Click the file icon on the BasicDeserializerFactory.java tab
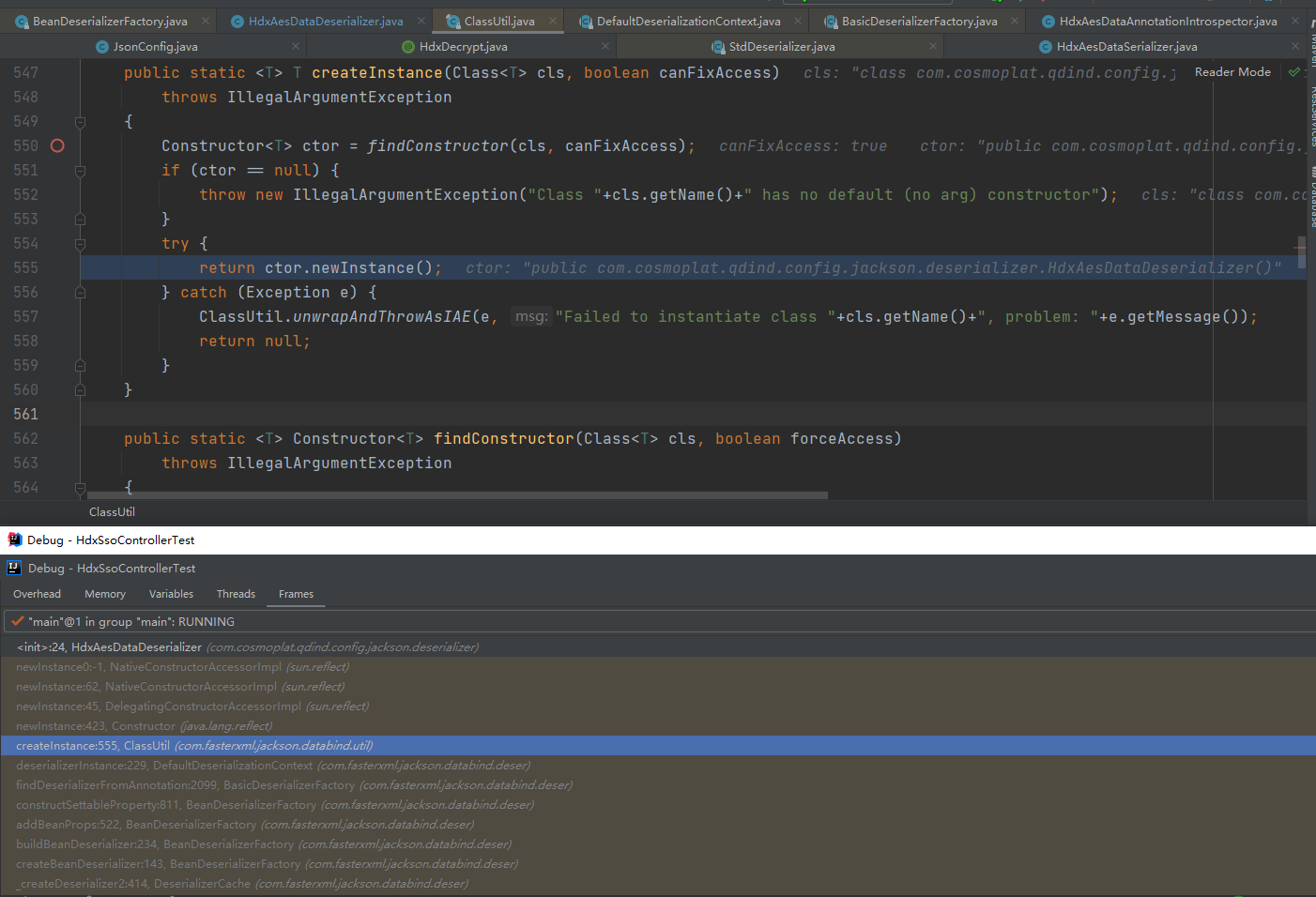 pyautogui.click(x=831, y=21)
